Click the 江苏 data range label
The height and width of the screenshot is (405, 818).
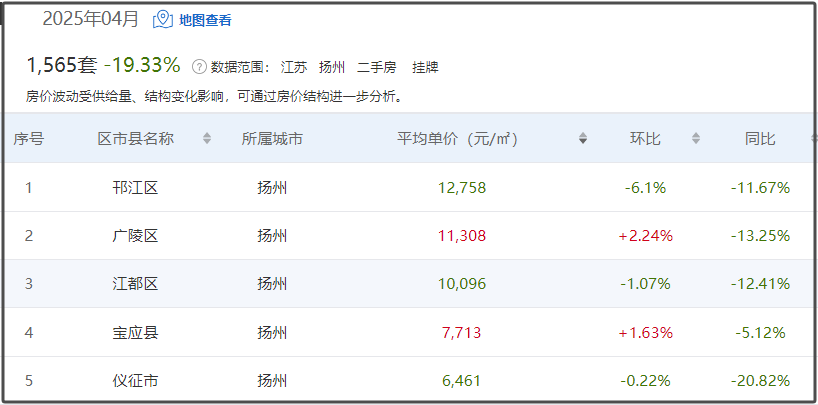[294, 67]
